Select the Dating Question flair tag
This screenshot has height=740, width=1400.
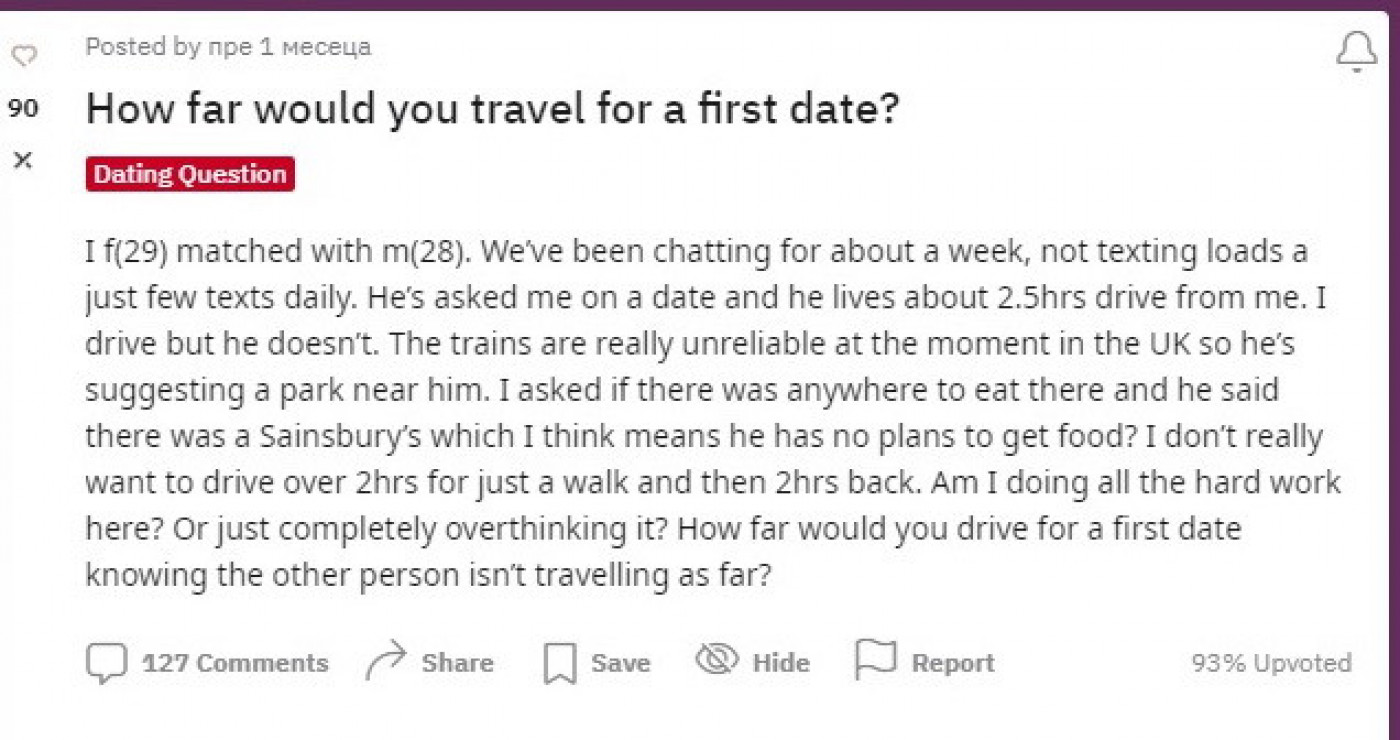190,174
